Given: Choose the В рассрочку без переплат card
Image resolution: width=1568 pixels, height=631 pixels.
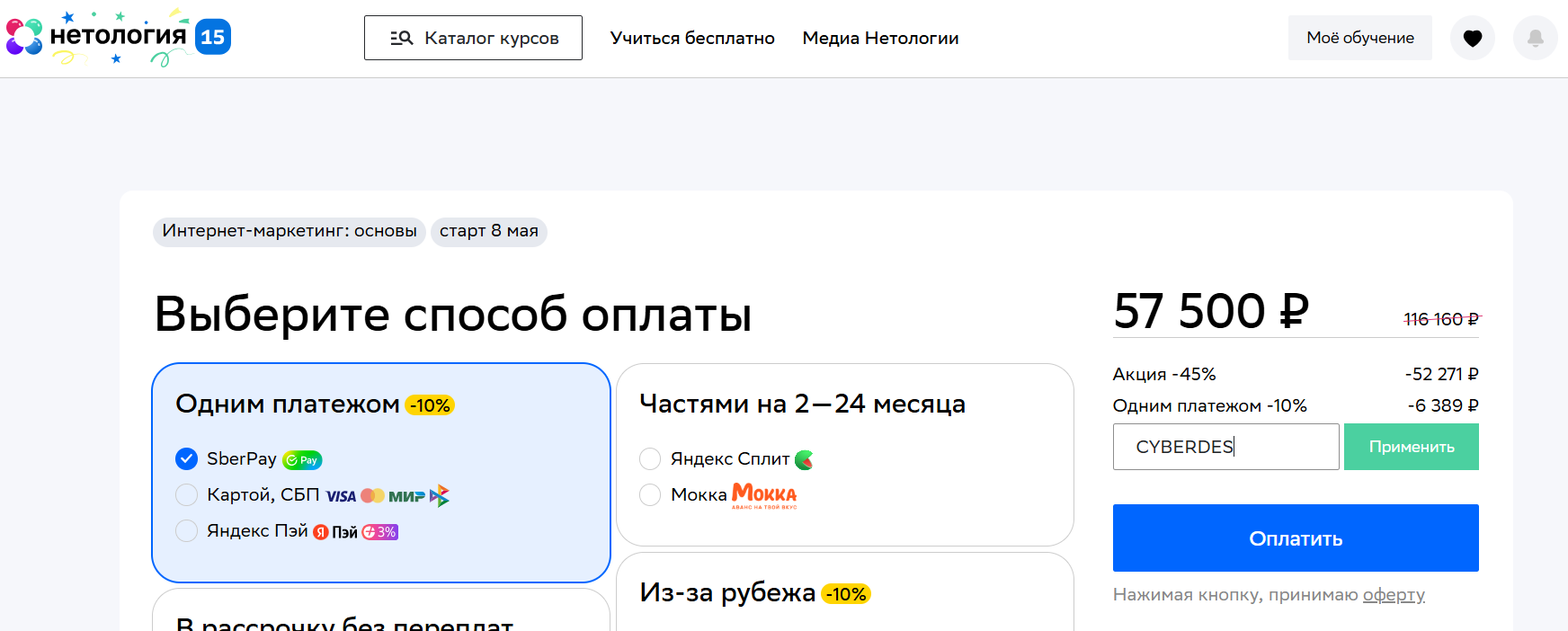Looking at the screenshot, I should point(381,611).
